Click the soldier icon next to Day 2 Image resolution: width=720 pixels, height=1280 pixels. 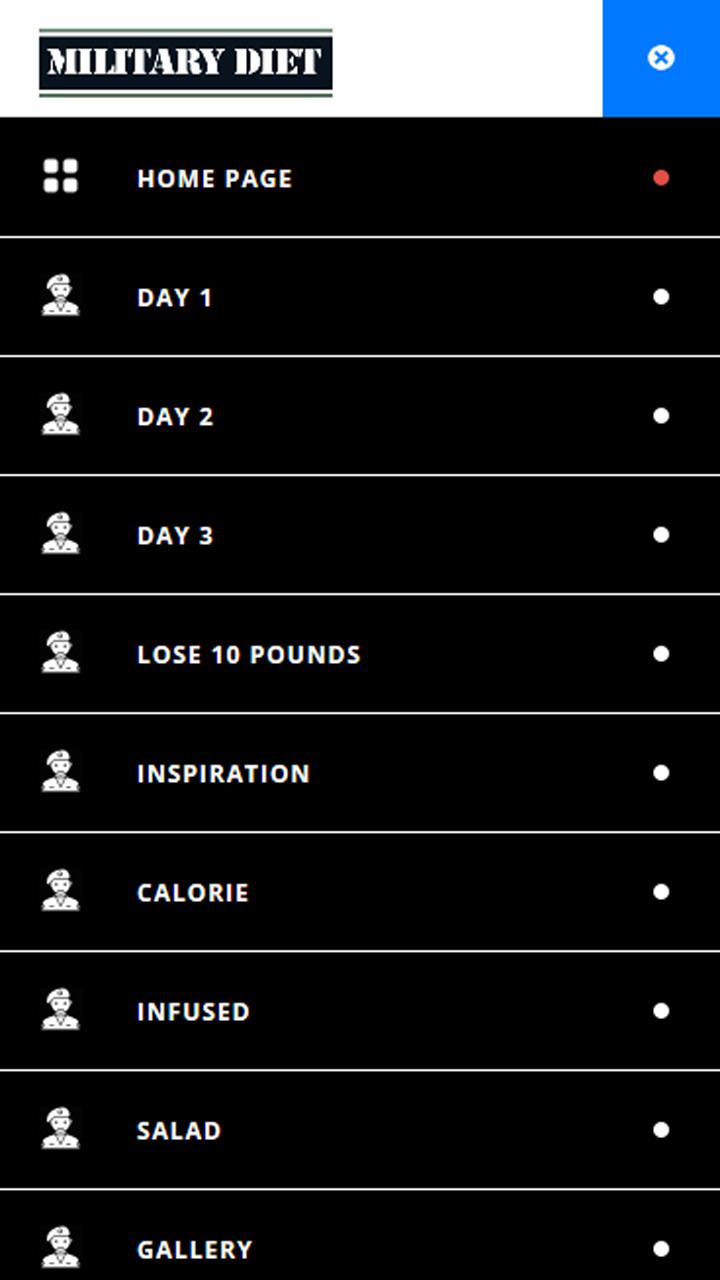coord(60,415)
